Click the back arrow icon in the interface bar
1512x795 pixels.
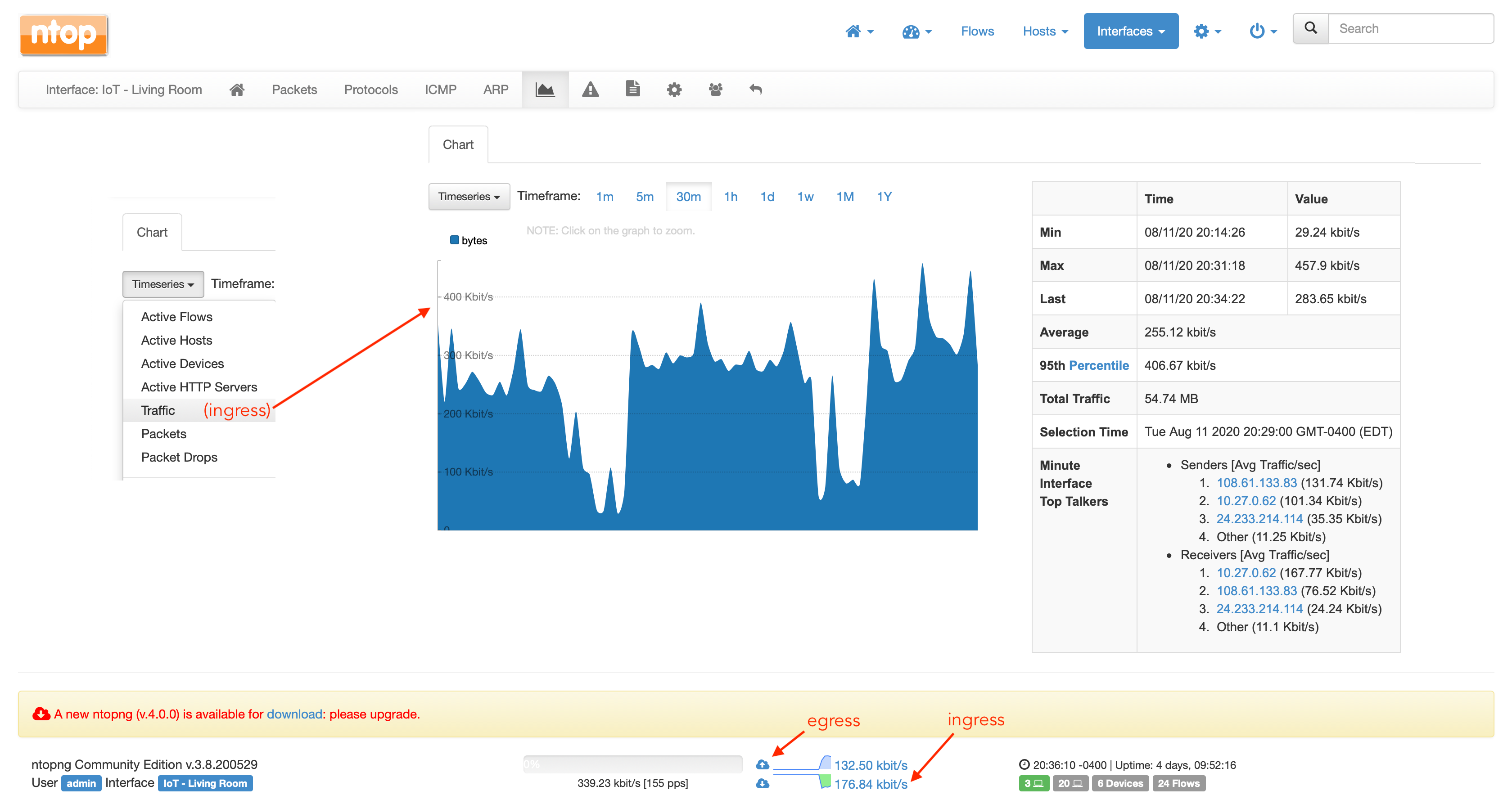[755, 90]
